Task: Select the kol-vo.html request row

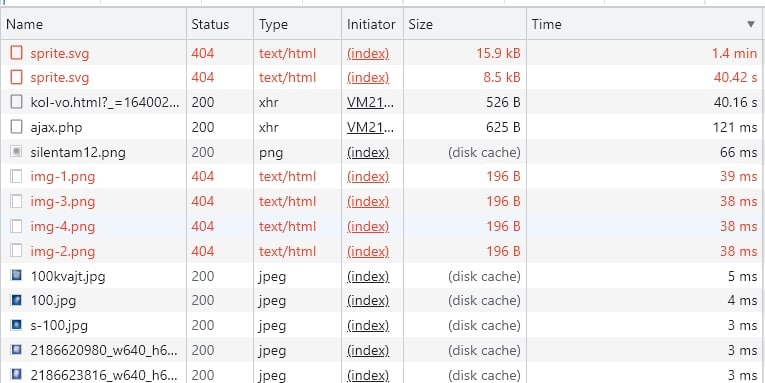Action: (382, 102)
